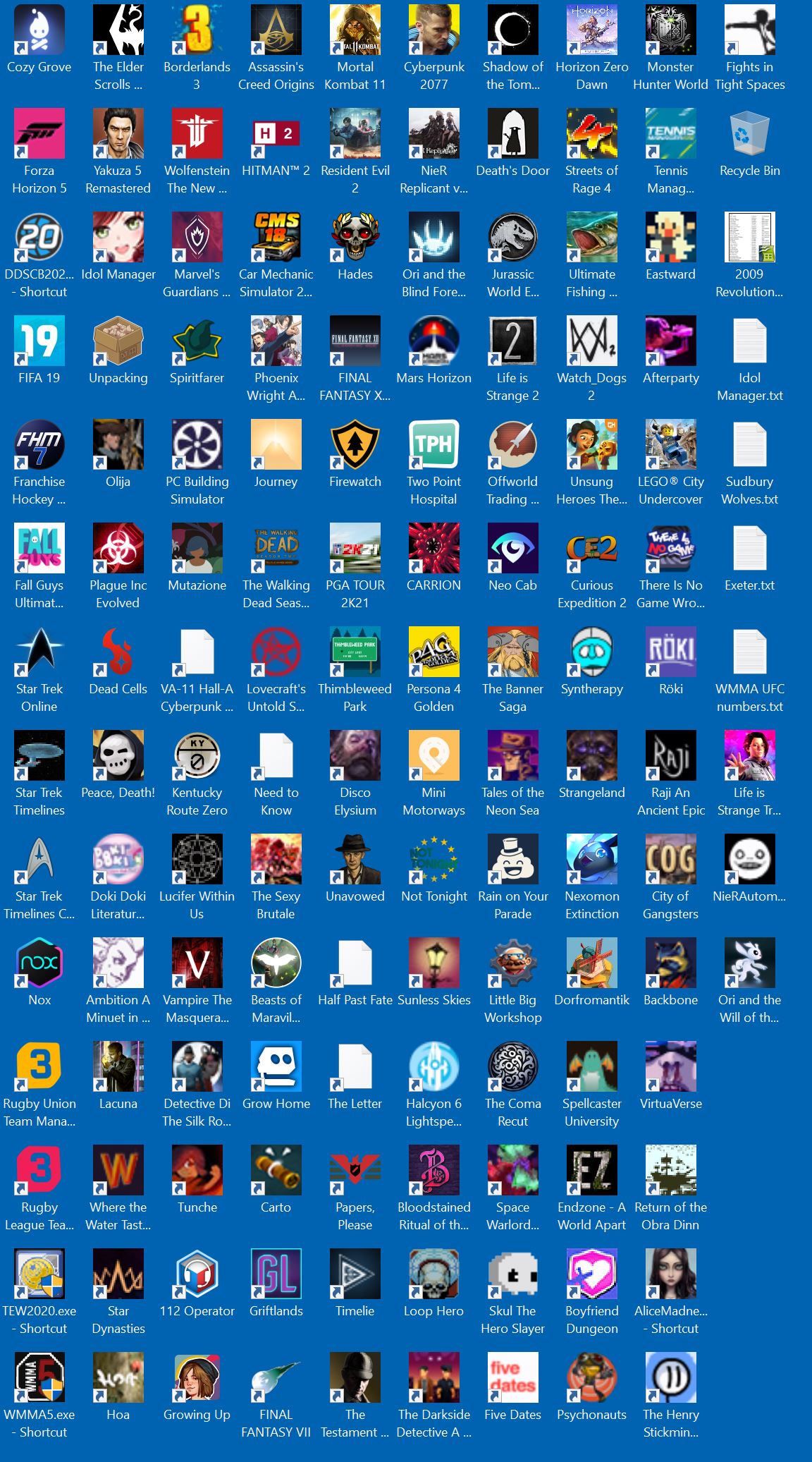Open the Cozy Grove shortcut
Image resolution: width=812 pixels, height=1462 pixels.
pos(39,30)
